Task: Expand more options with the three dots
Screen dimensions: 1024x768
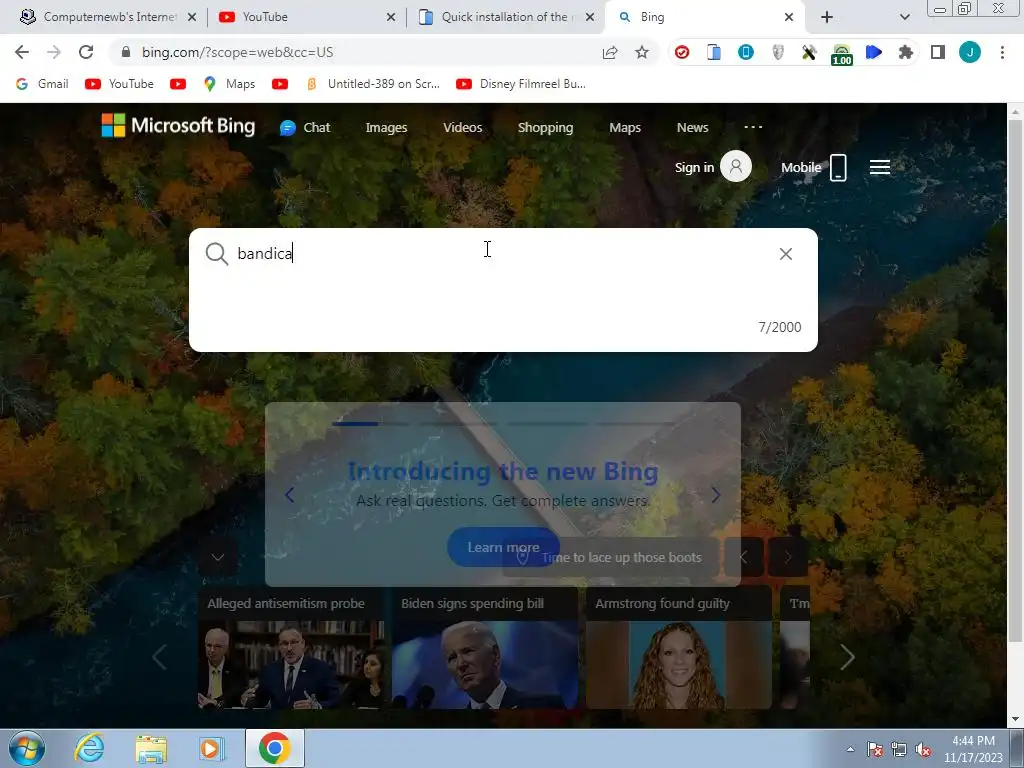Action: (x=753, y=127)
